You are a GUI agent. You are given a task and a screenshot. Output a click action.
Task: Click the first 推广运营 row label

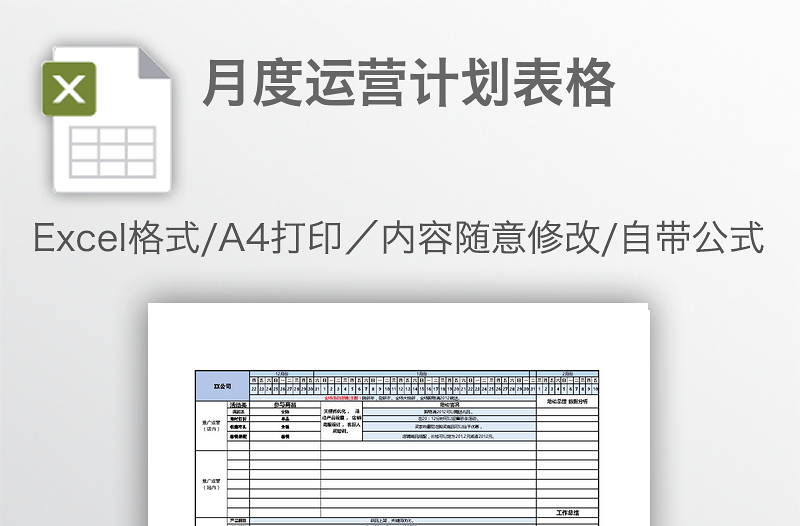coord(211,426)
